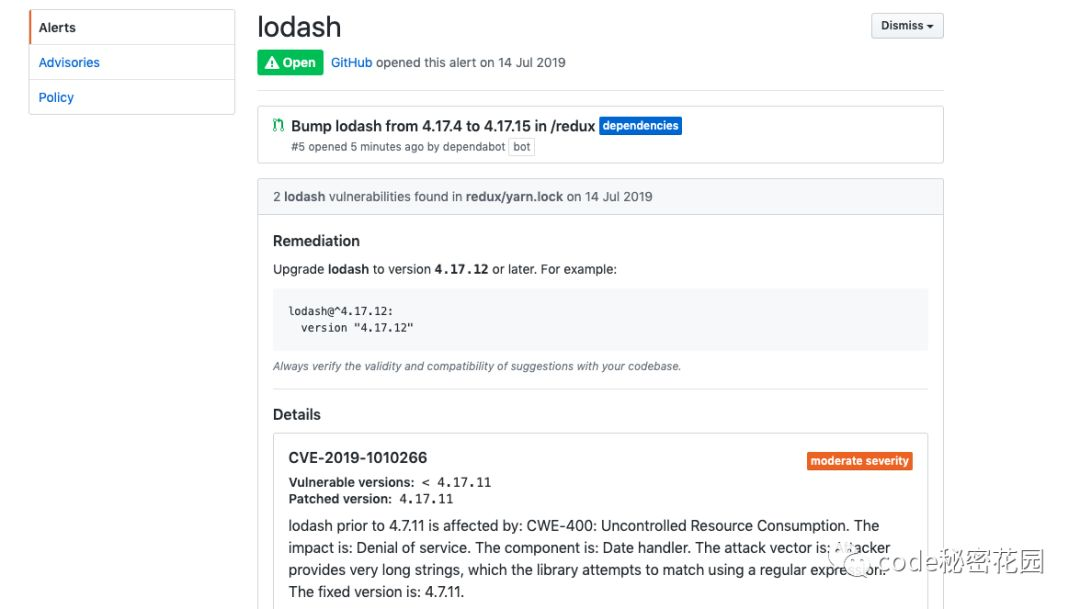1080x609 pixels.
Task: Open the GitHub author link
Action: [x=351, y=62]
